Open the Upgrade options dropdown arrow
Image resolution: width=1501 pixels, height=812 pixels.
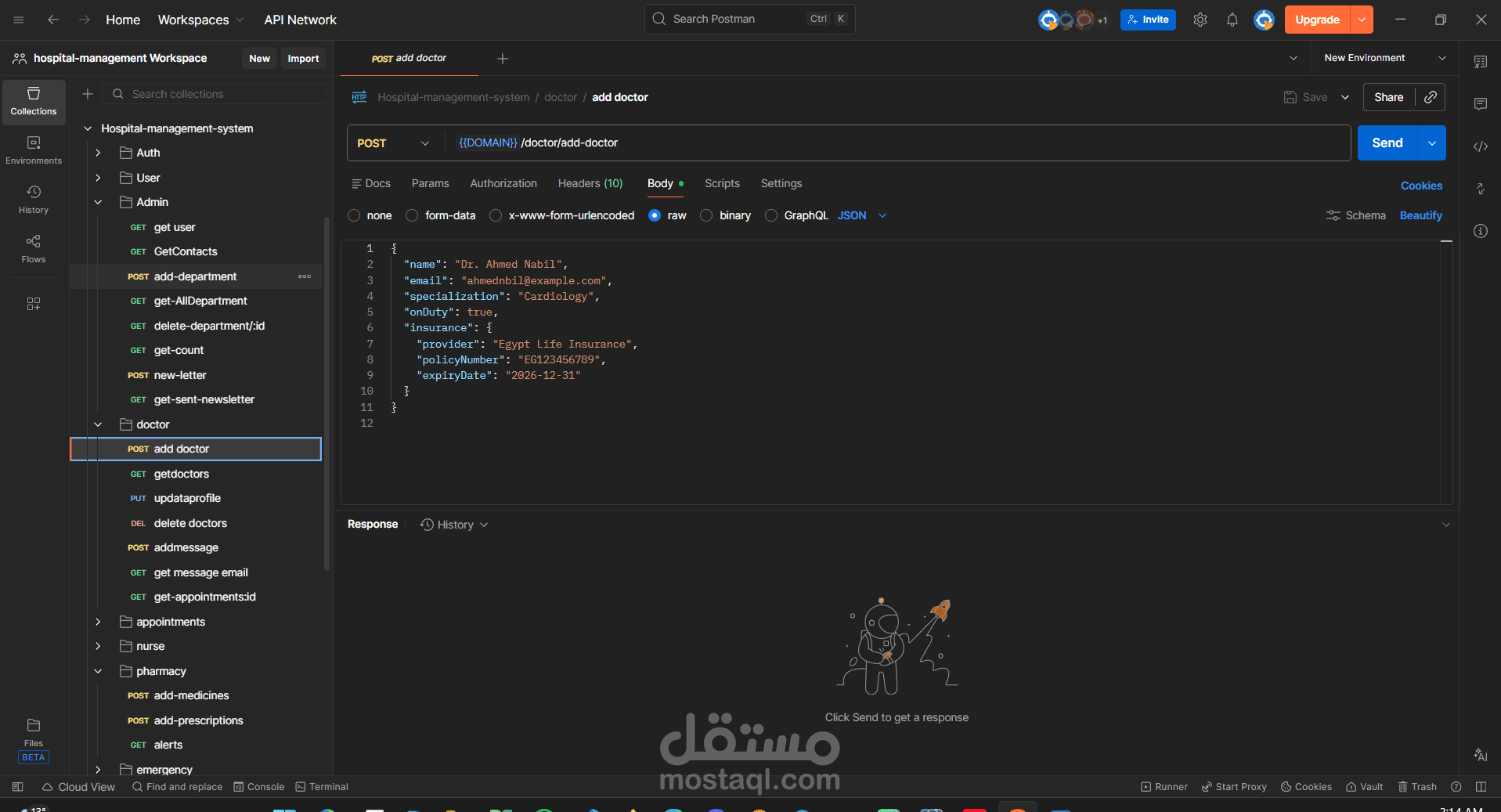tap(1362, 20)
